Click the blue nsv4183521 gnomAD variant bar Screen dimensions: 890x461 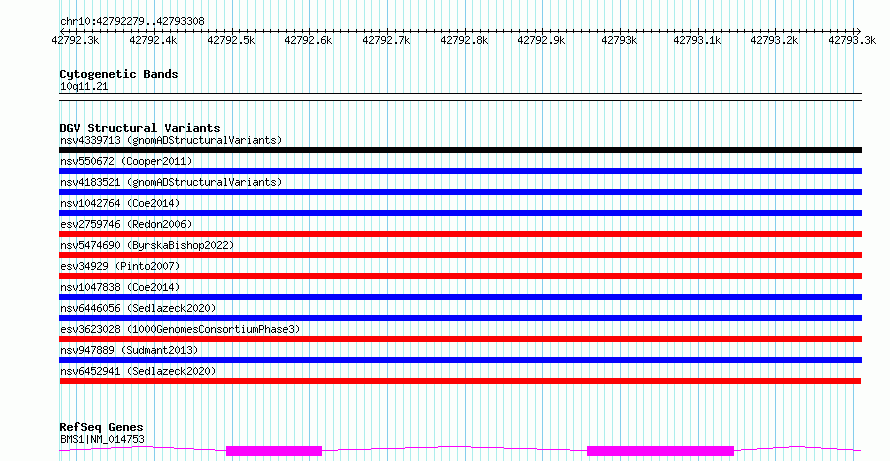[460, 192]
